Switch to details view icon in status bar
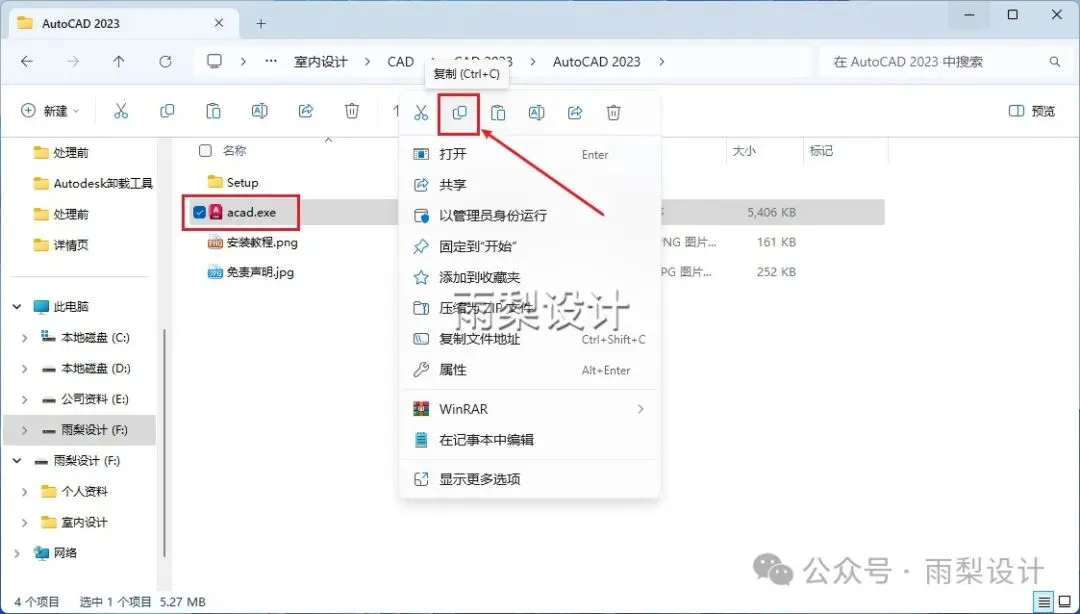 point(1045,602)
